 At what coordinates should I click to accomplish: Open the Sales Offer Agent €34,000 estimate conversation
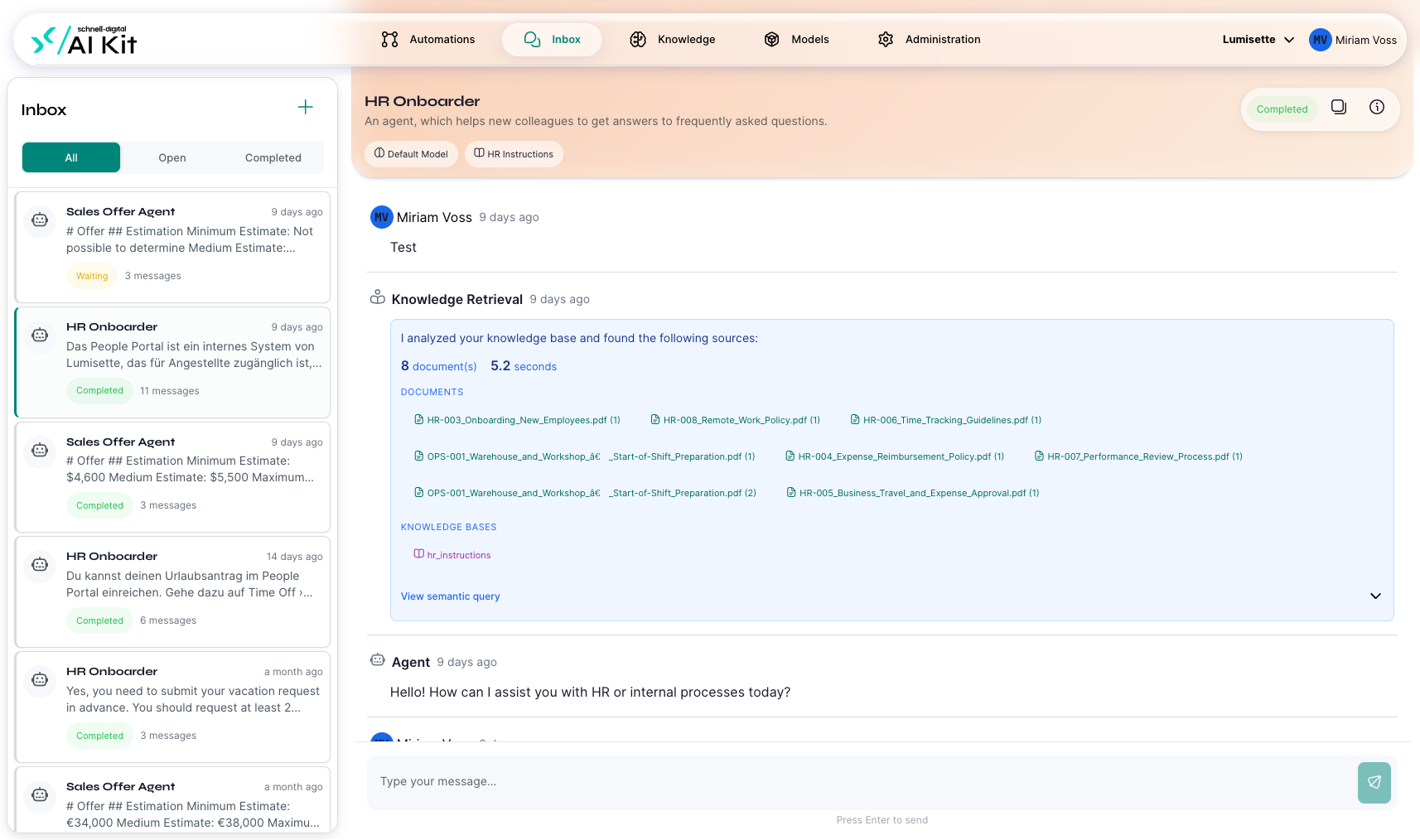coord(172,800)
